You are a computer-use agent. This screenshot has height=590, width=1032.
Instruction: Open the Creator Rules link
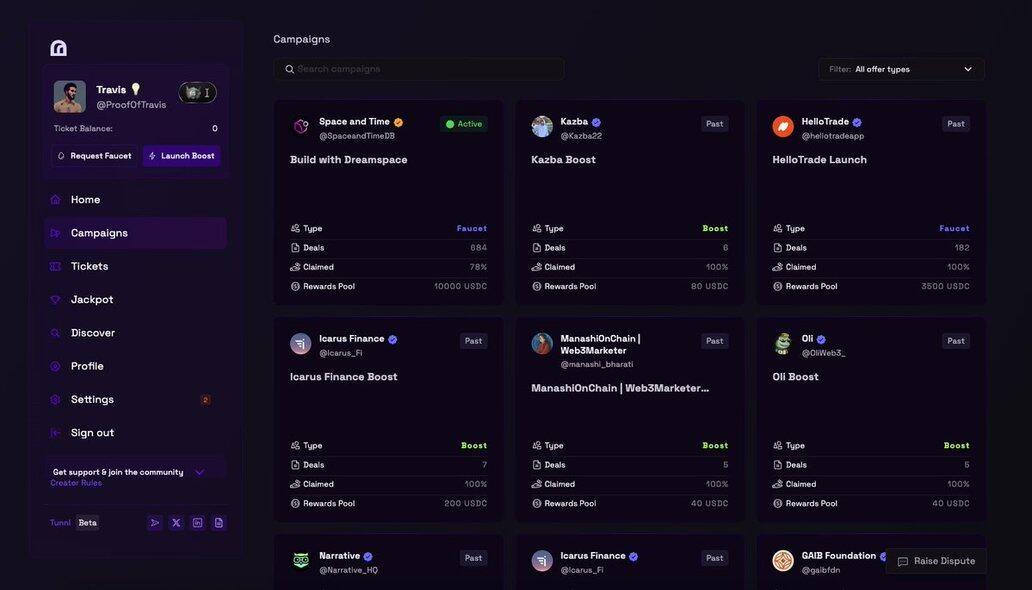[76, 484]
